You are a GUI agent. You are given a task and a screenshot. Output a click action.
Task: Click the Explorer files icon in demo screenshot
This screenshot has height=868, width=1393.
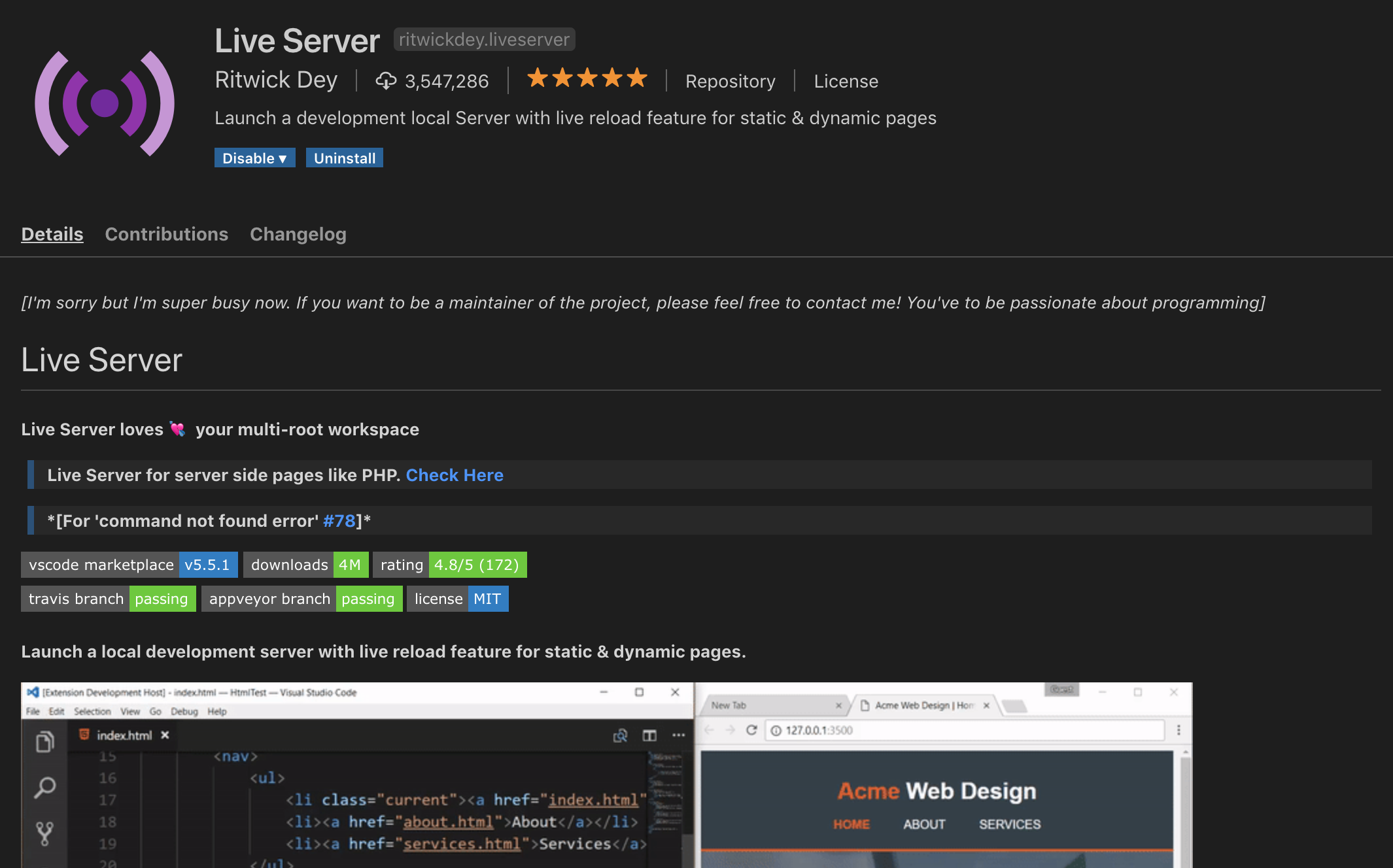point(44,742)
